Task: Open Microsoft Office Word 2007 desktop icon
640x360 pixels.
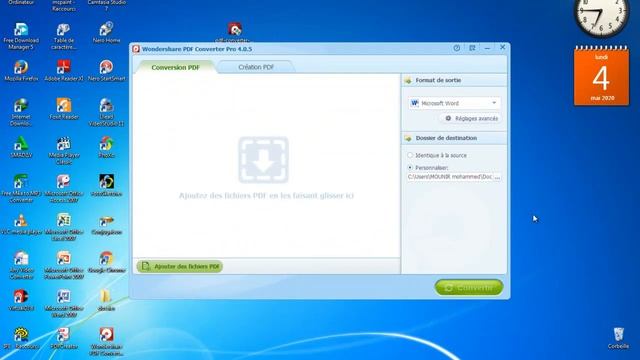Action: tap(64, 304)
